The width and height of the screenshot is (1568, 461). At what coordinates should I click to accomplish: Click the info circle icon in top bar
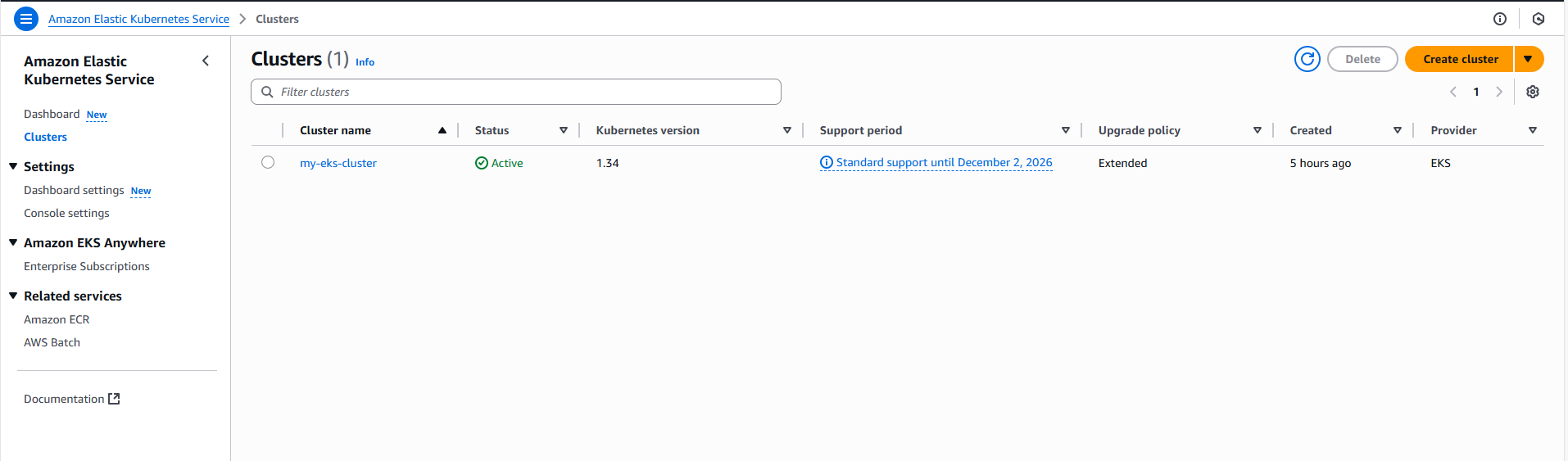1499,19
